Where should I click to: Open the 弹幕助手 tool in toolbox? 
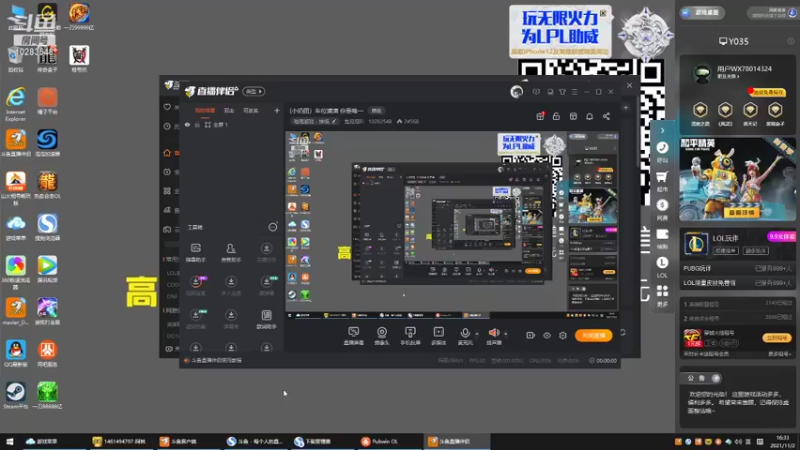click(x=195, y=253)
